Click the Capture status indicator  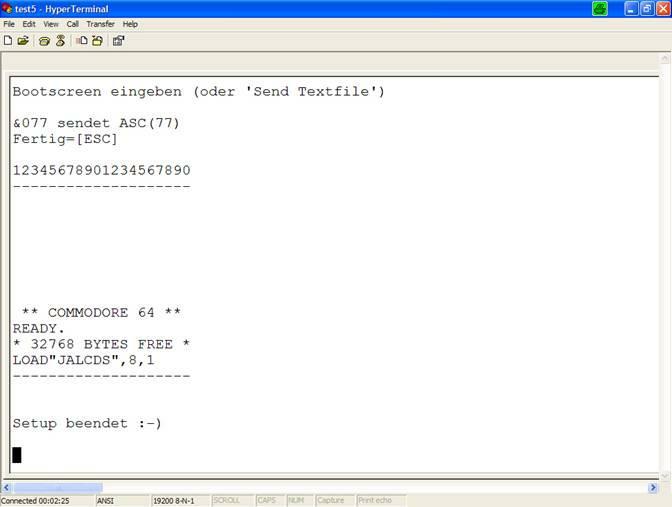[x=335, y=501]
